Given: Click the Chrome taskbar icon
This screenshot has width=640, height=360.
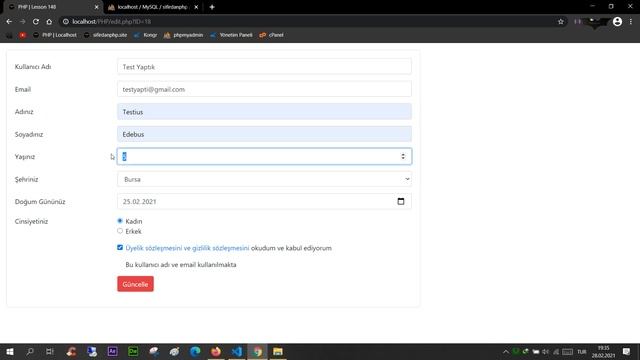Looking at the screenshot, I should coord(258,351).
